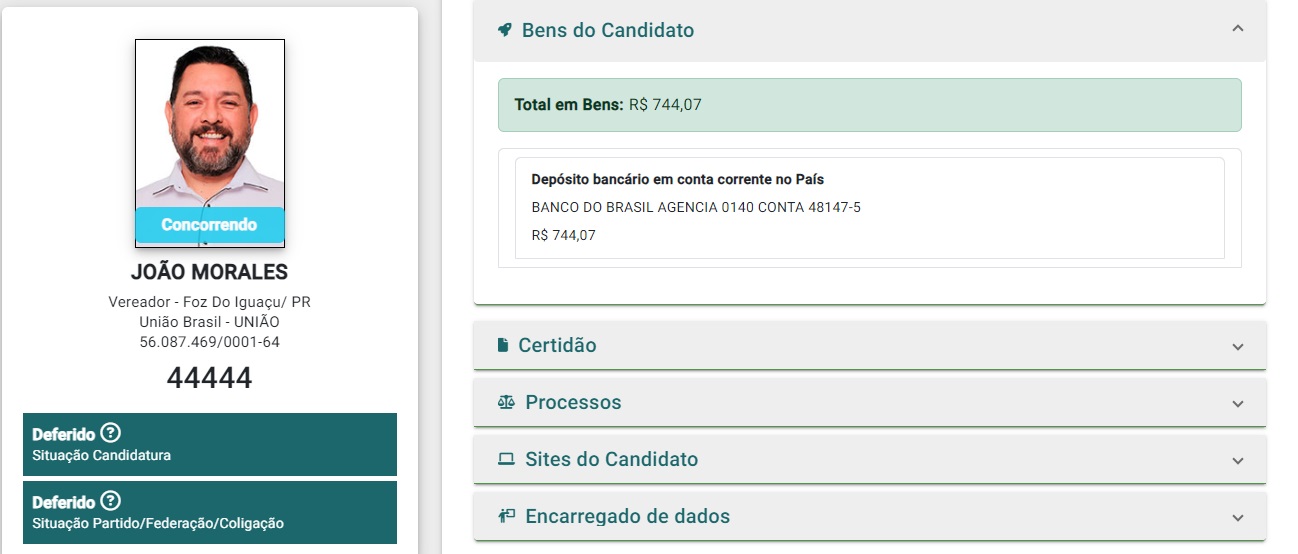1298x554 pixels.
Task: Click the Situação Candidatura Deferido box
Action: point(210,444)
